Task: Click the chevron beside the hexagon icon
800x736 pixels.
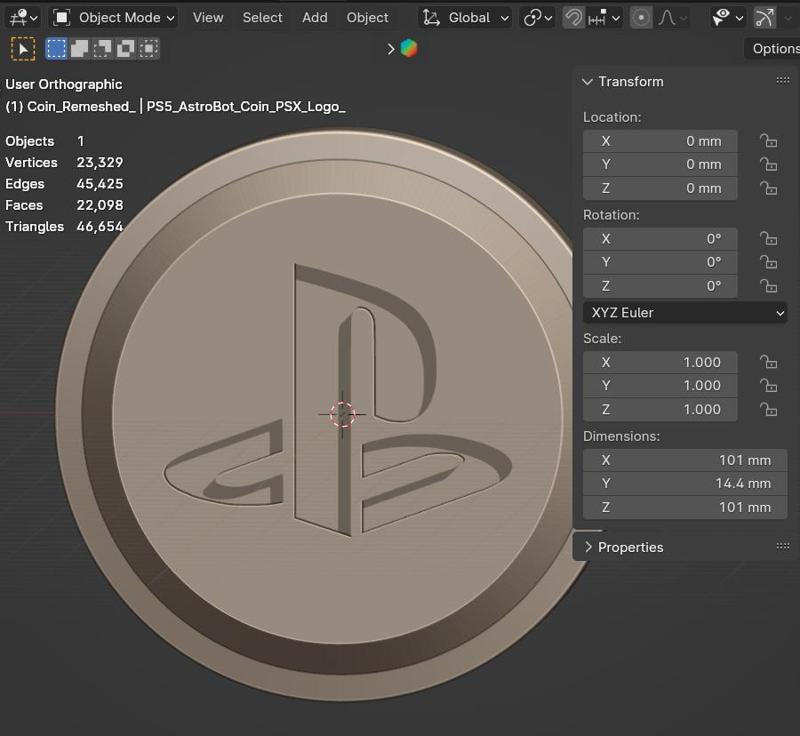Action: tap(391, 49)
